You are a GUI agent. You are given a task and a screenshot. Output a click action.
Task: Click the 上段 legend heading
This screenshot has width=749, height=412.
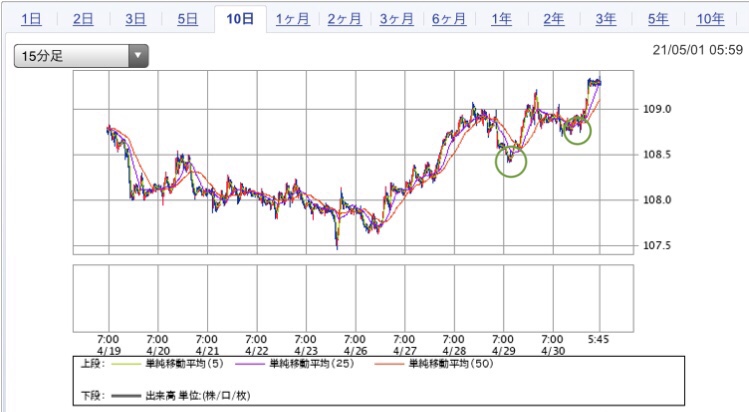[93, 364]
